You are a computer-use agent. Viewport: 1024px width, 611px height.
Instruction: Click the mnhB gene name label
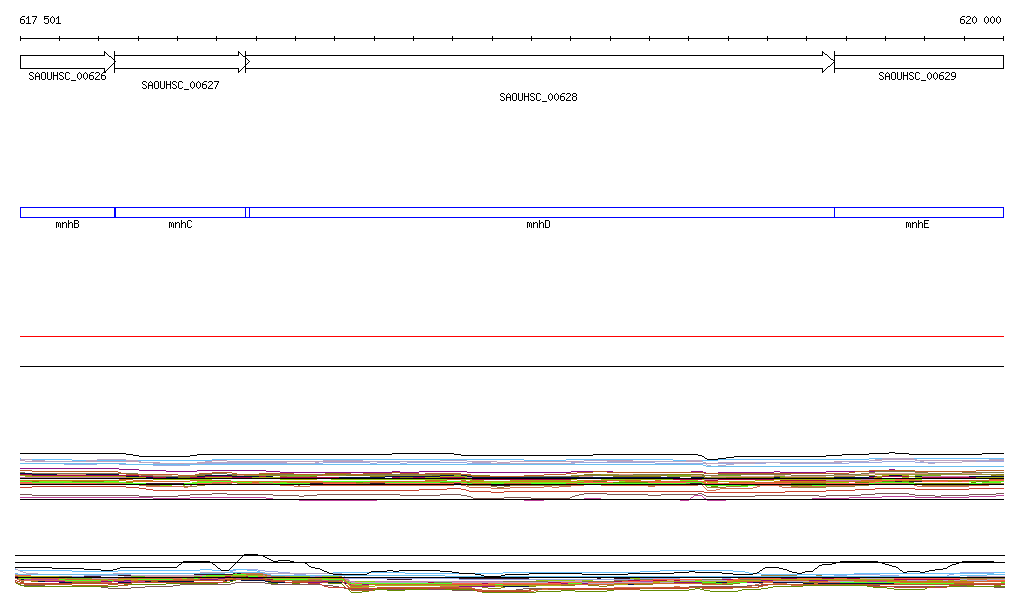pyautogui.click(x=67, y=226)
